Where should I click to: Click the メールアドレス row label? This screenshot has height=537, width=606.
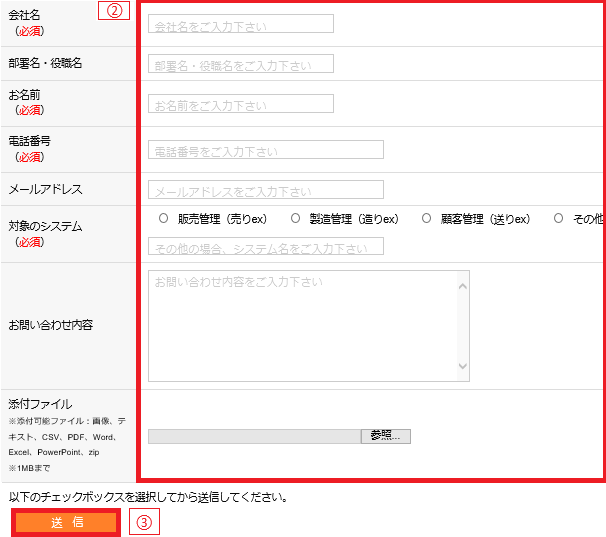[46, 189]
